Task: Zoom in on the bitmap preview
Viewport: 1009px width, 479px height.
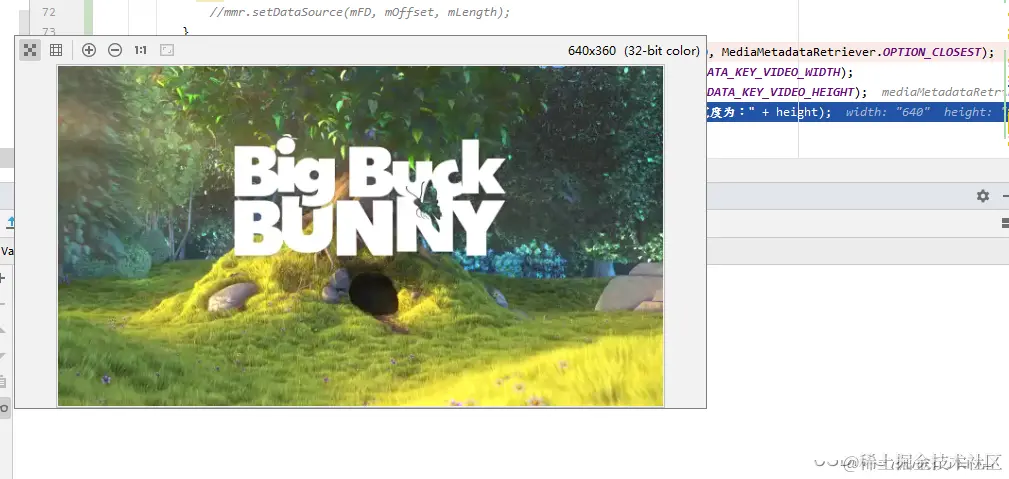Action: coord(89,50)
